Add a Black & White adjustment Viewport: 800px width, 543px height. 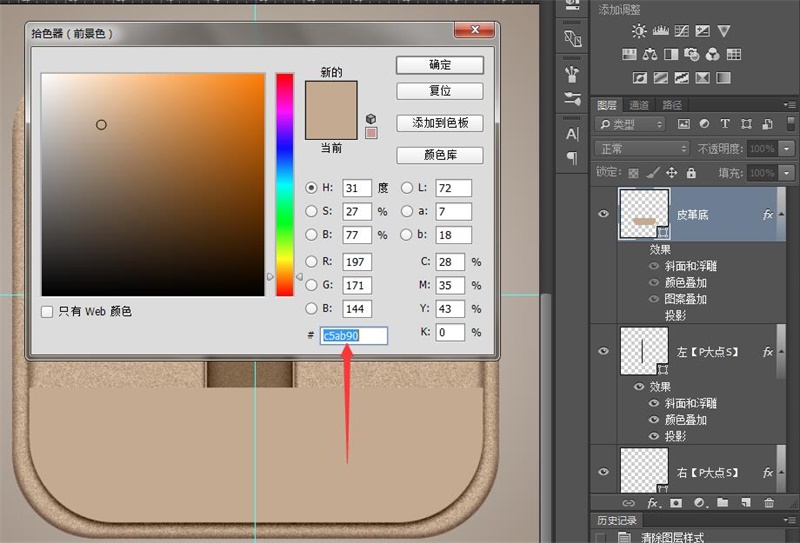click(x=671, y=54)
